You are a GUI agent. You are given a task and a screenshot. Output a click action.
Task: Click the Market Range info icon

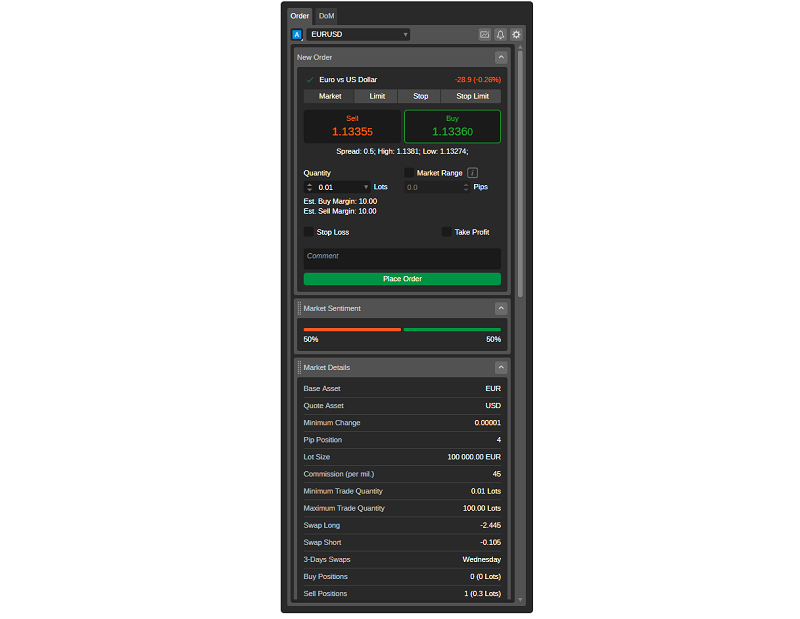coord(472,173)
